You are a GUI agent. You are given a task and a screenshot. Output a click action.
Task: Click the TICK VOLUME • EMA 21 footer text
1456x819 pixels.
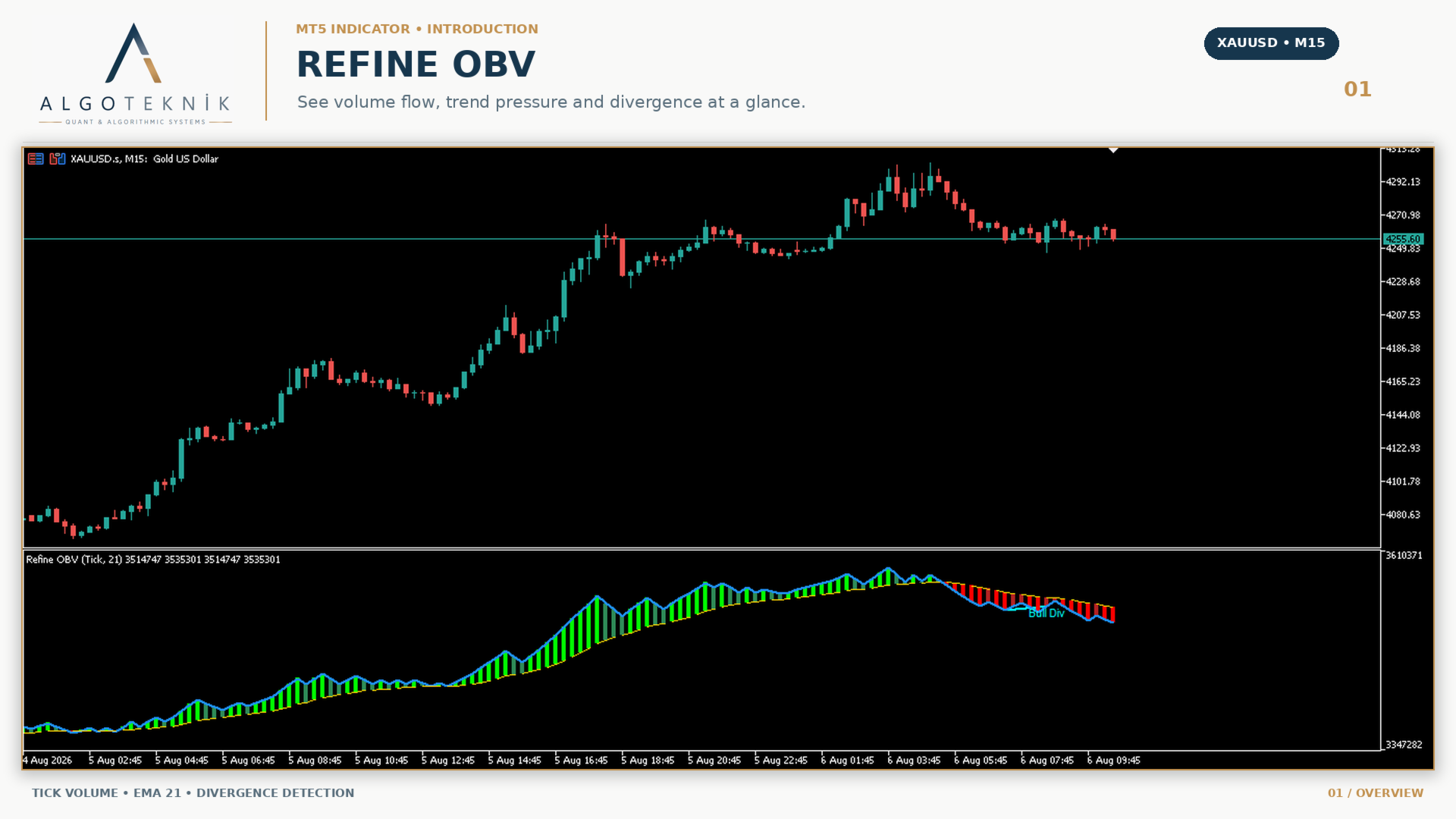pos(193,792)
